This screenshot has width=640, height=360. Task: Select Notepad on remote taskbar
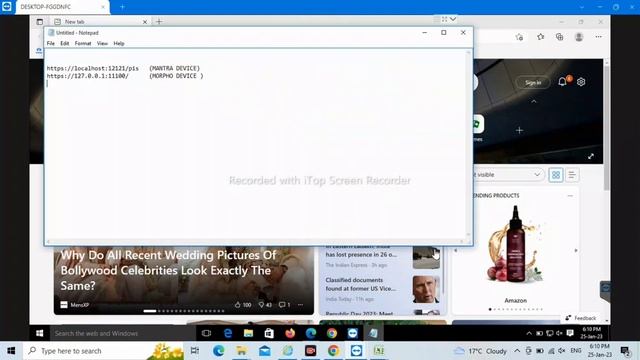click(373, 333)
